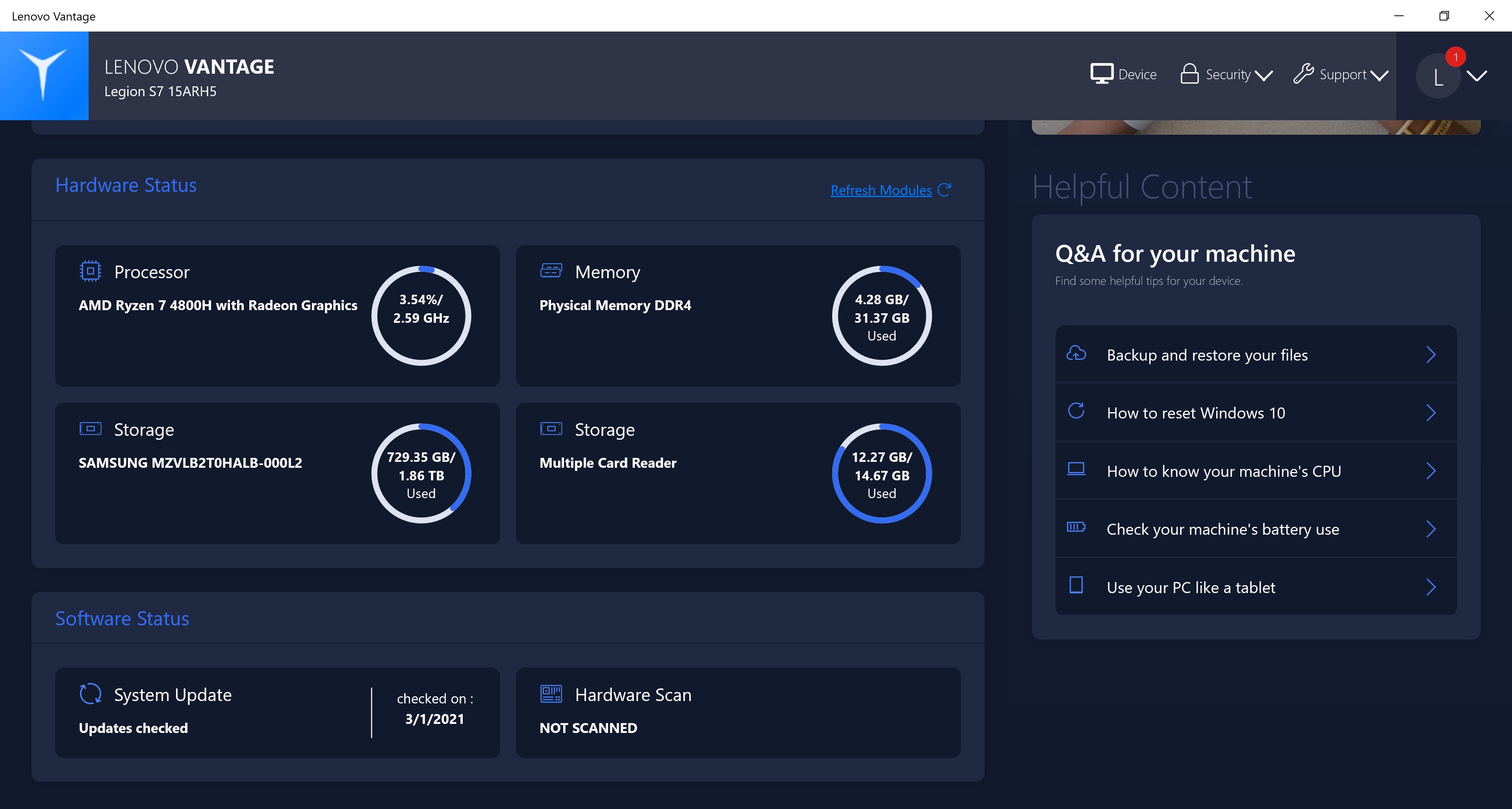Click the Software Status heading
The height and width of the screenshot is (809, 1512).
pos(122,618)
